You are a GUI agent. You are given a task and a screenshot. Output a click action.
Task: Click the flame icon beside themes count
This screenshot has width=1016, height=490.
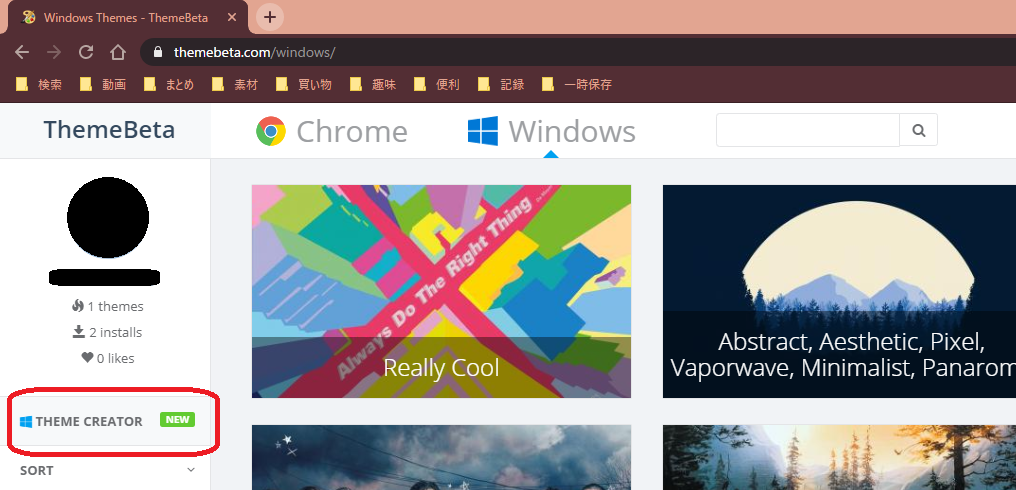78,306
